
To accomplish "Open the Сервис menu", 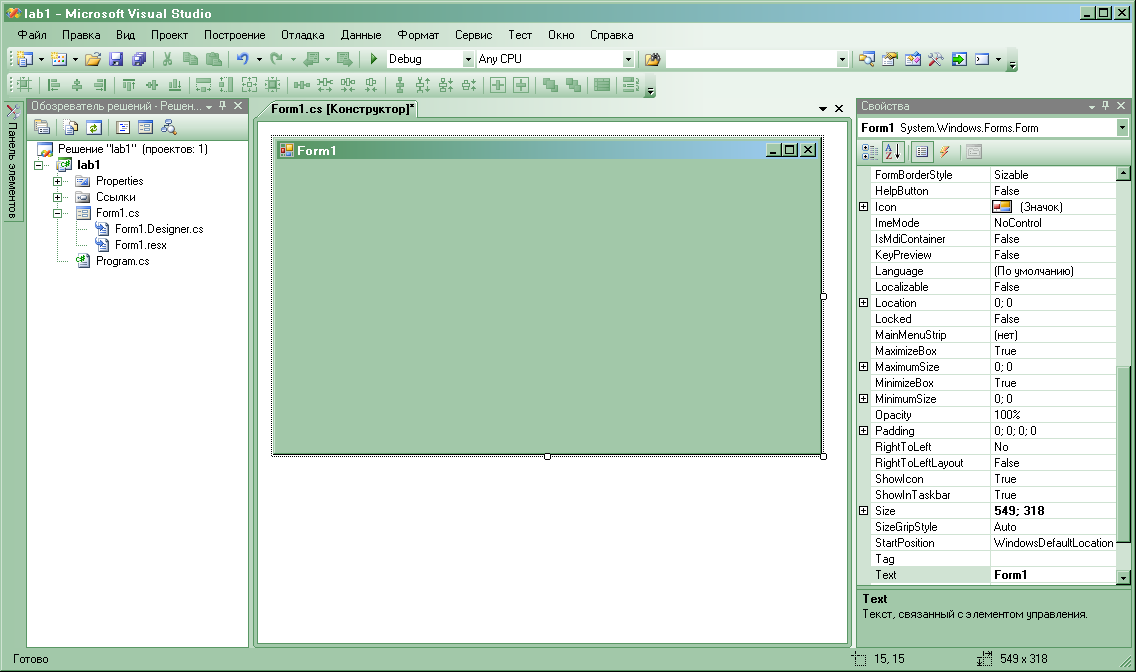I will [x=474, y=35].
